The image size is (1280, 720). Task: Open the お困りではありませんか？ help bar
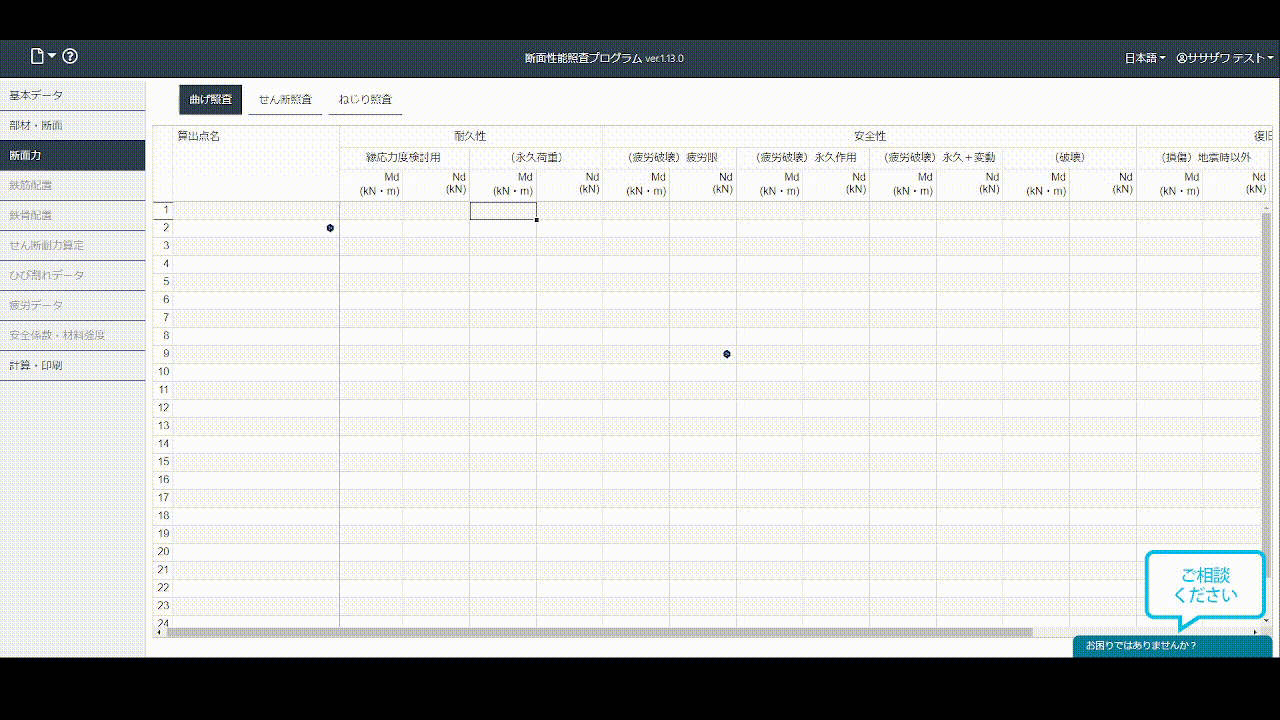1172,646
